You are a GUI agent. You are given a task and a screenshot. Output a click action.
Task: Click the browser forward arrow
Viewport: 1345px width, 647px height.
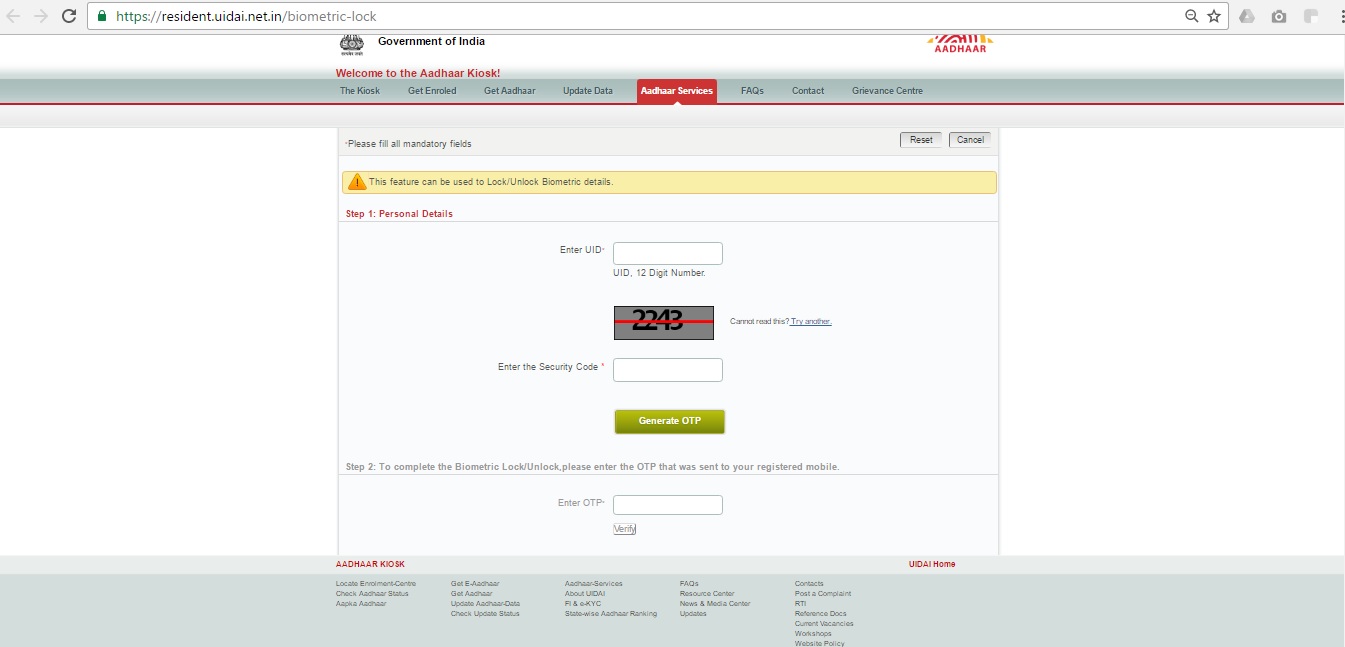point(41,16)
